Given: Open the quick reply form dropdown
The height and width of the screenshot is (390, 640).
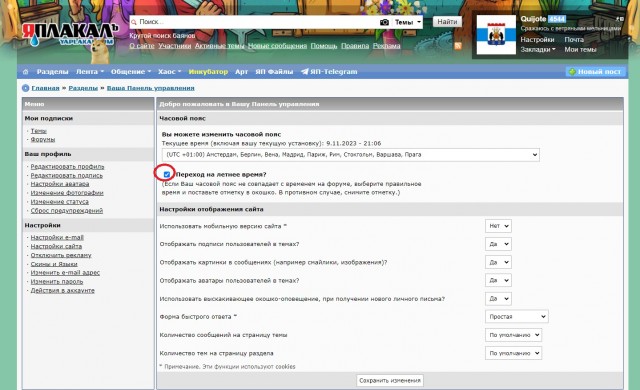Looking at the screenshot, I should (x=517, y=317).
